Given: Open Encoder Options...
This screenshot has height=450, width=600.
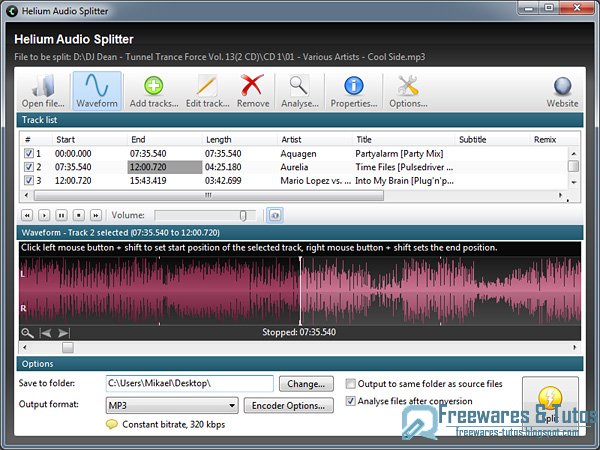Looking at the screenshot, I should [289, 406].
